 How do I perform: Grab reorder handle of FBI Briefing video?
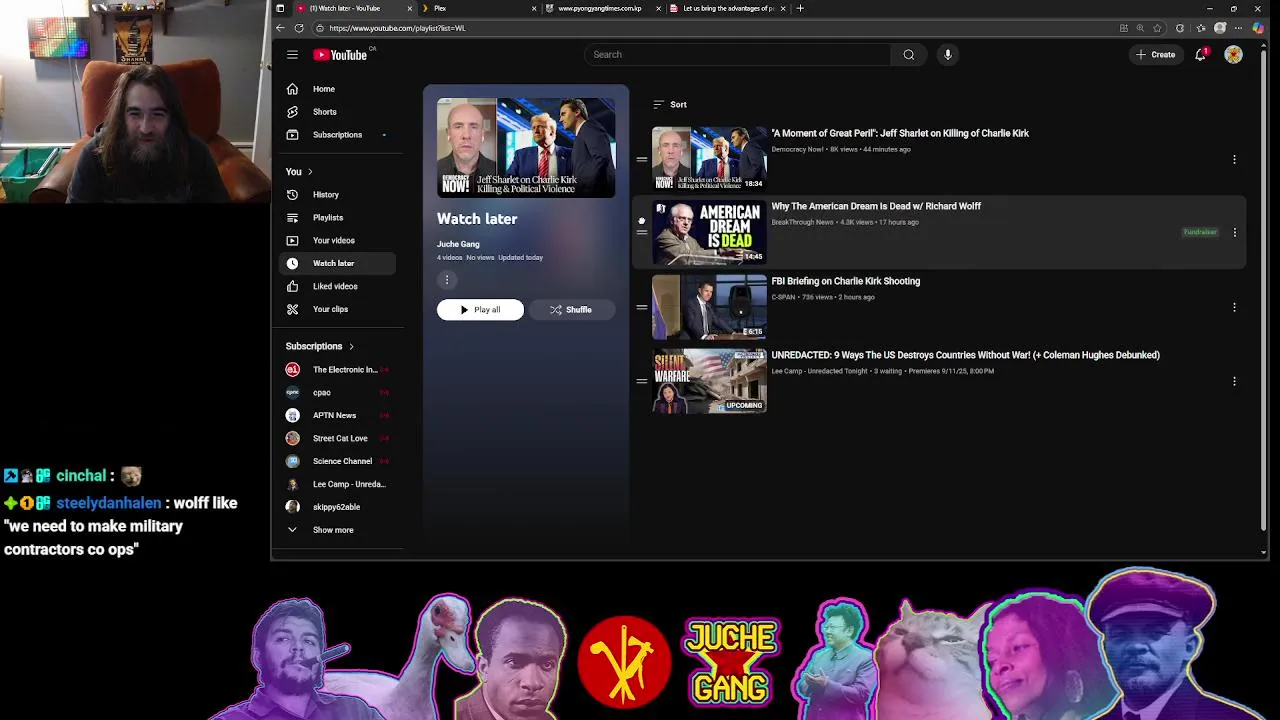click(641, 307)
